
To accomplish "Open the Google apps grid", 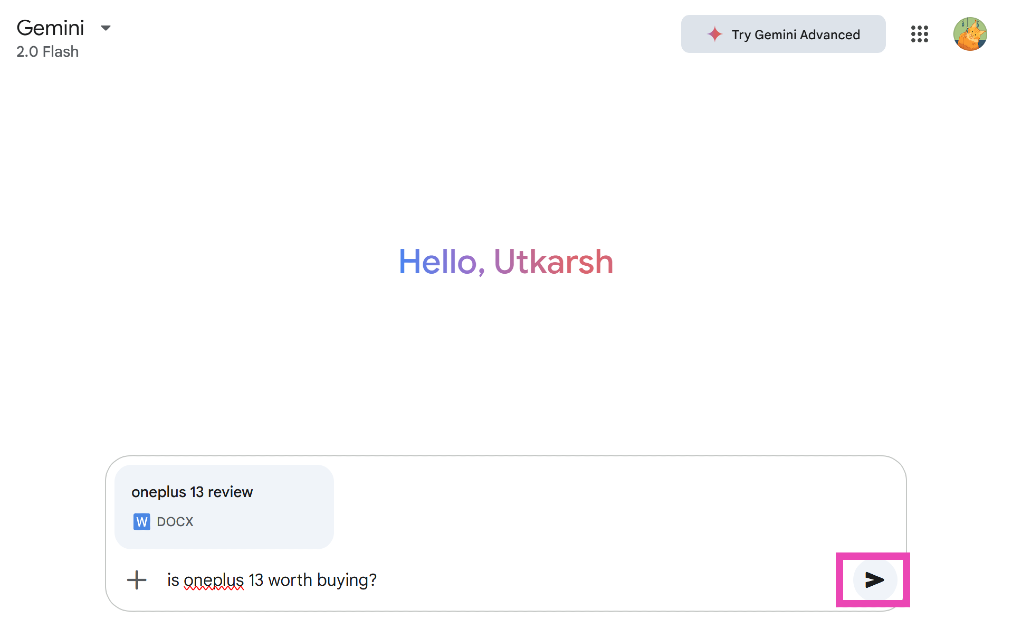I will pos(919,34).
